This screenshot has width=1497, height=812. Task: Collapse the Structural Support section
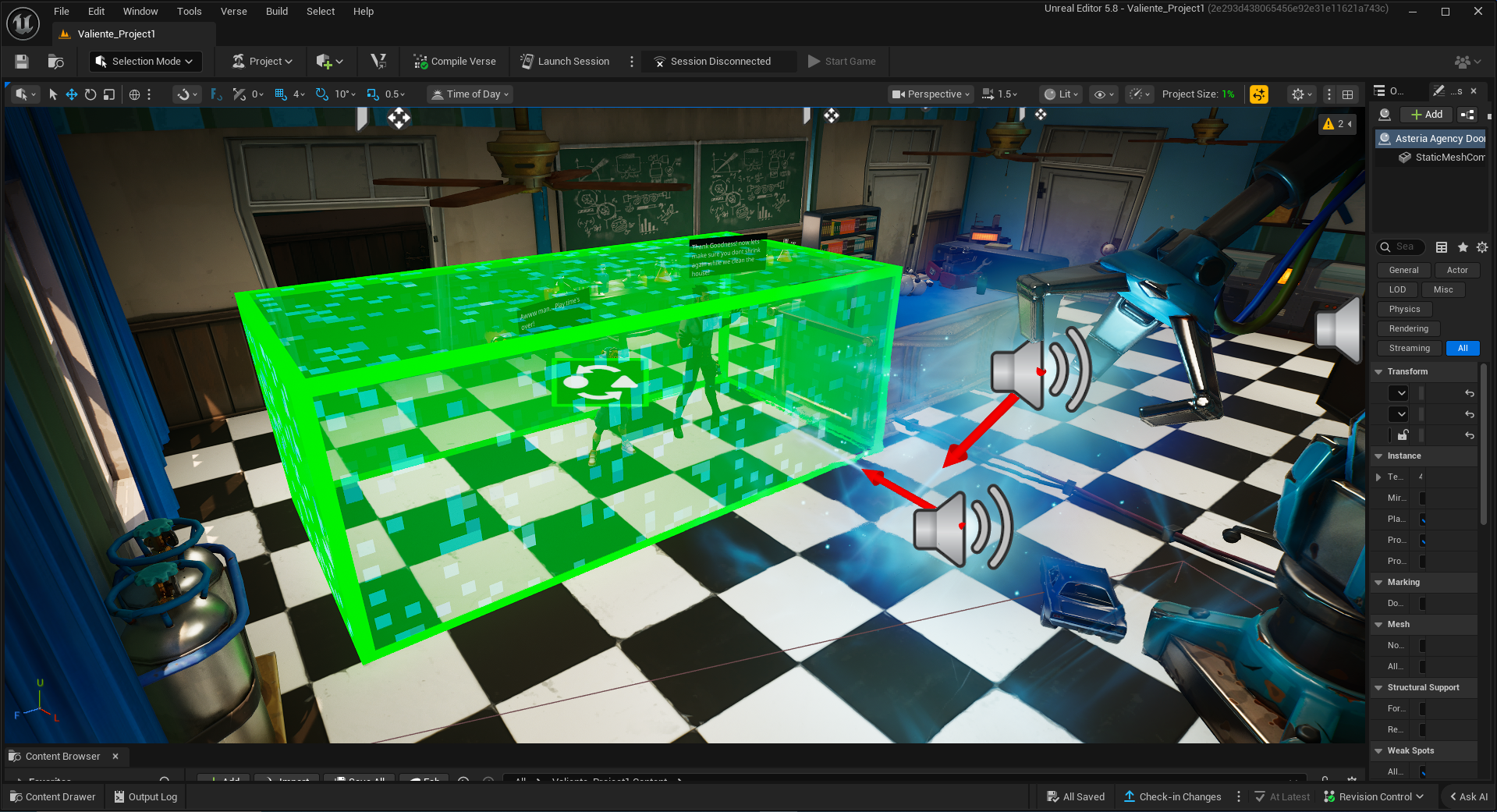click(1379, 688)
